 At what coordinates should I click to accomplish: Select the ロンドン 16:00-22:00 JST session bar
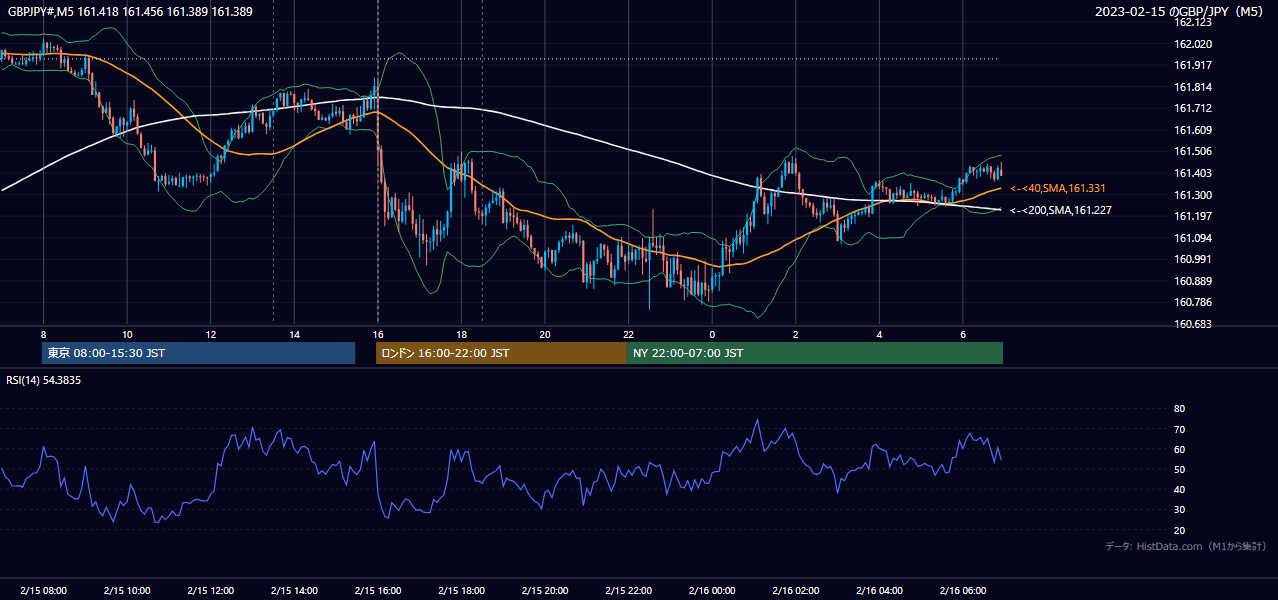(x=501, y=353)
